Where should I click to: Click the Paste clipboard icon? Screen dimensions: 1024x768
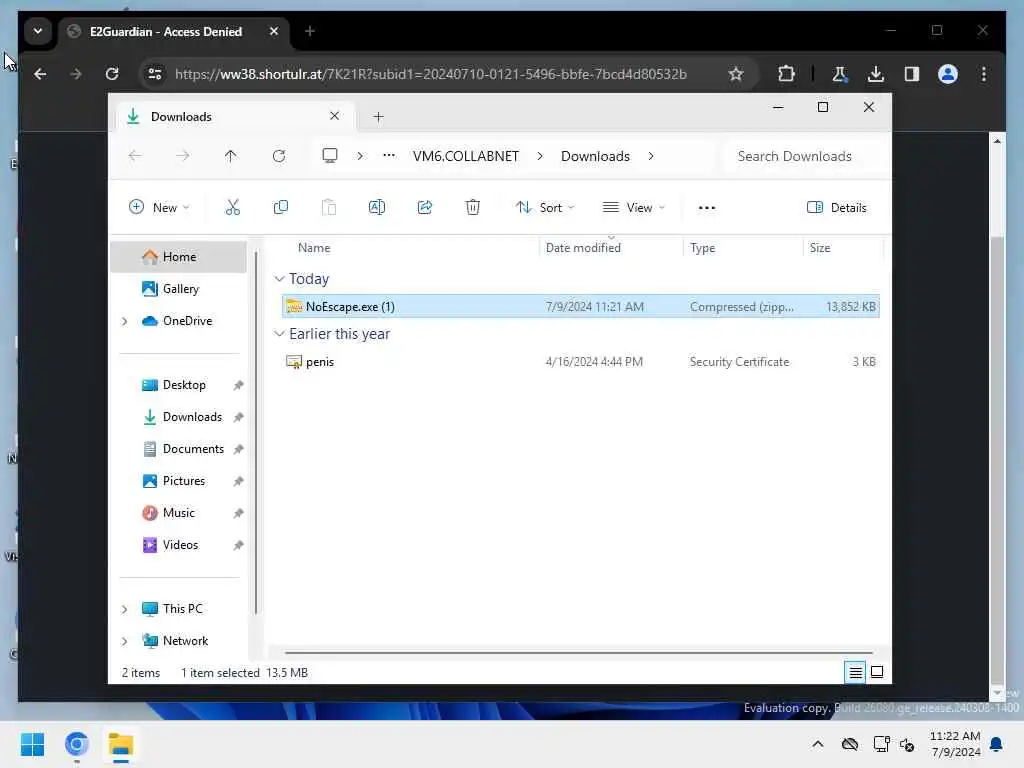point(328,208)
